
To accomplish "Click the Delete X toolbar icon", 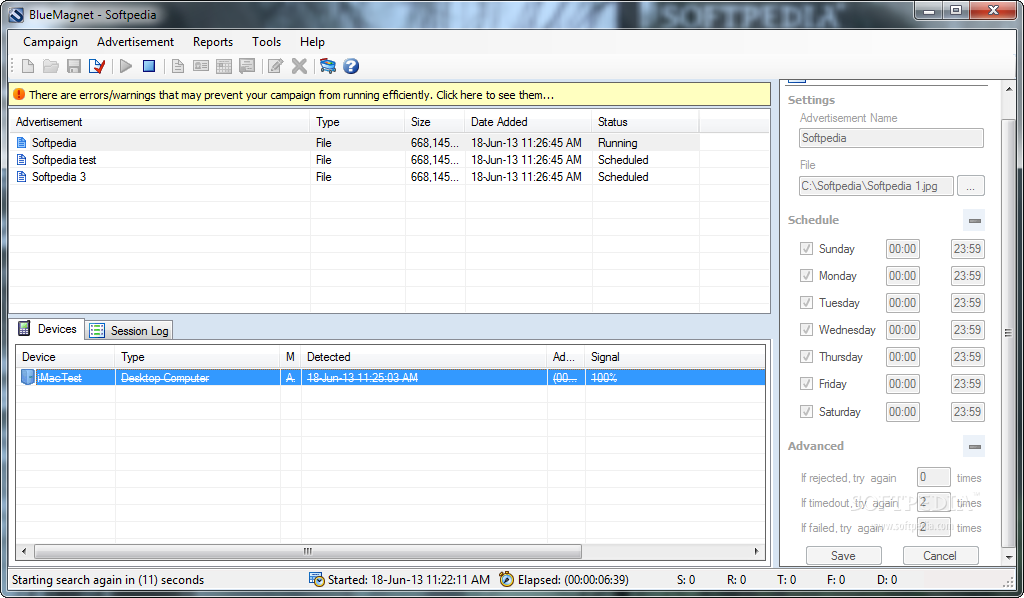I will point(299,66).
